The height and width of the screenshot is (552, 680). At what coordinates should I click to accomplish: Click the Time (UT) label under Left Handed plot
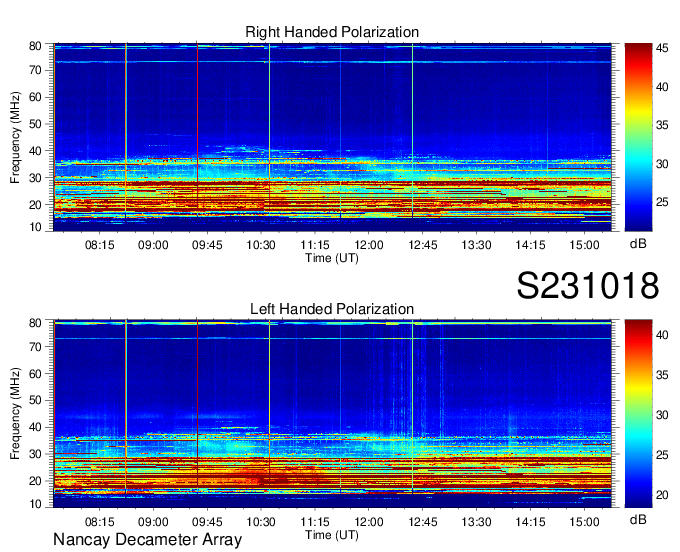coord(332,535)
